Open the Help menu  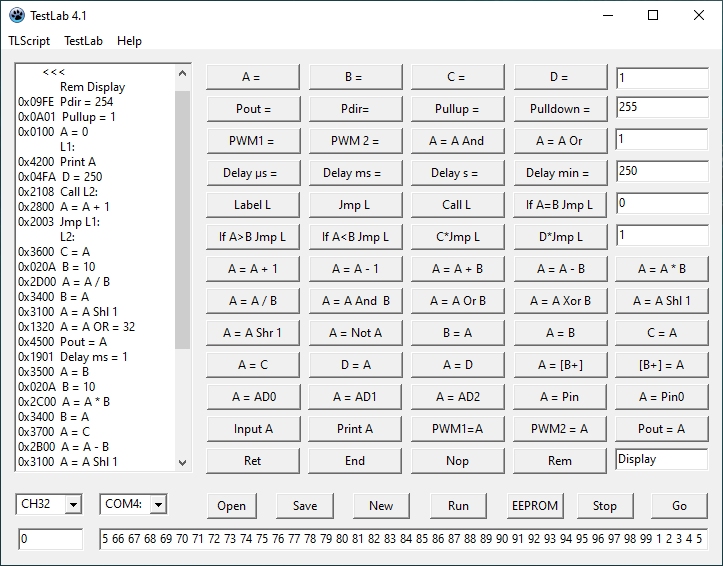point(129,41)
